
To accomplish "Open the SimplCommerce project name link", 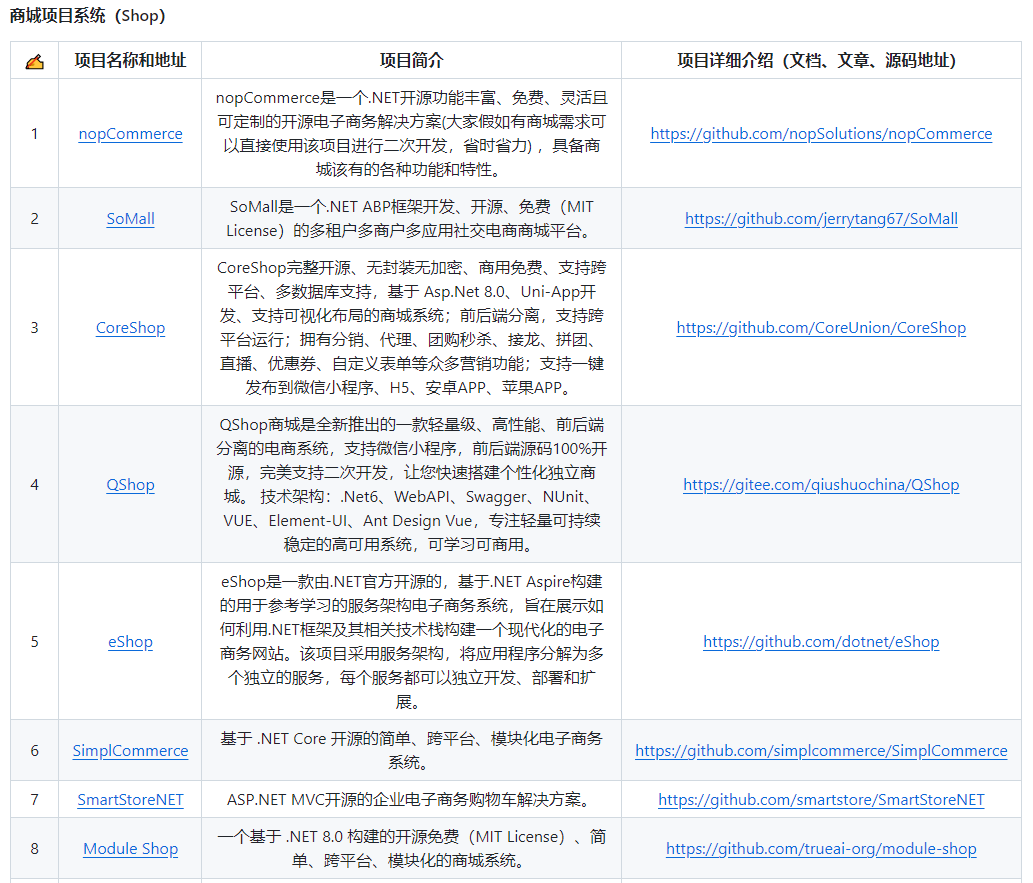I will [130, 751].
